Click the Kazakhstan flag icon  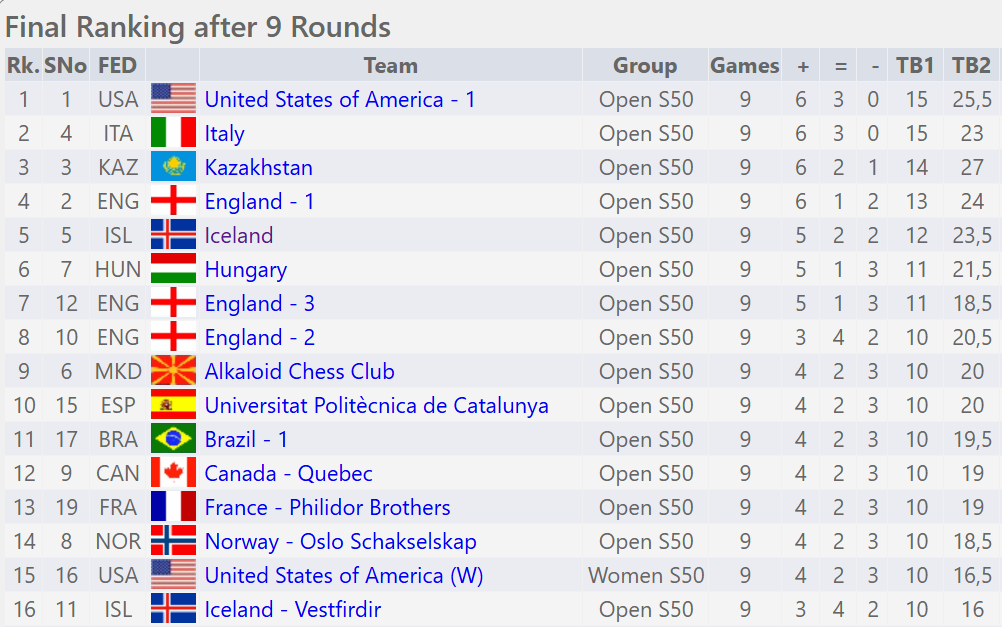173,167
